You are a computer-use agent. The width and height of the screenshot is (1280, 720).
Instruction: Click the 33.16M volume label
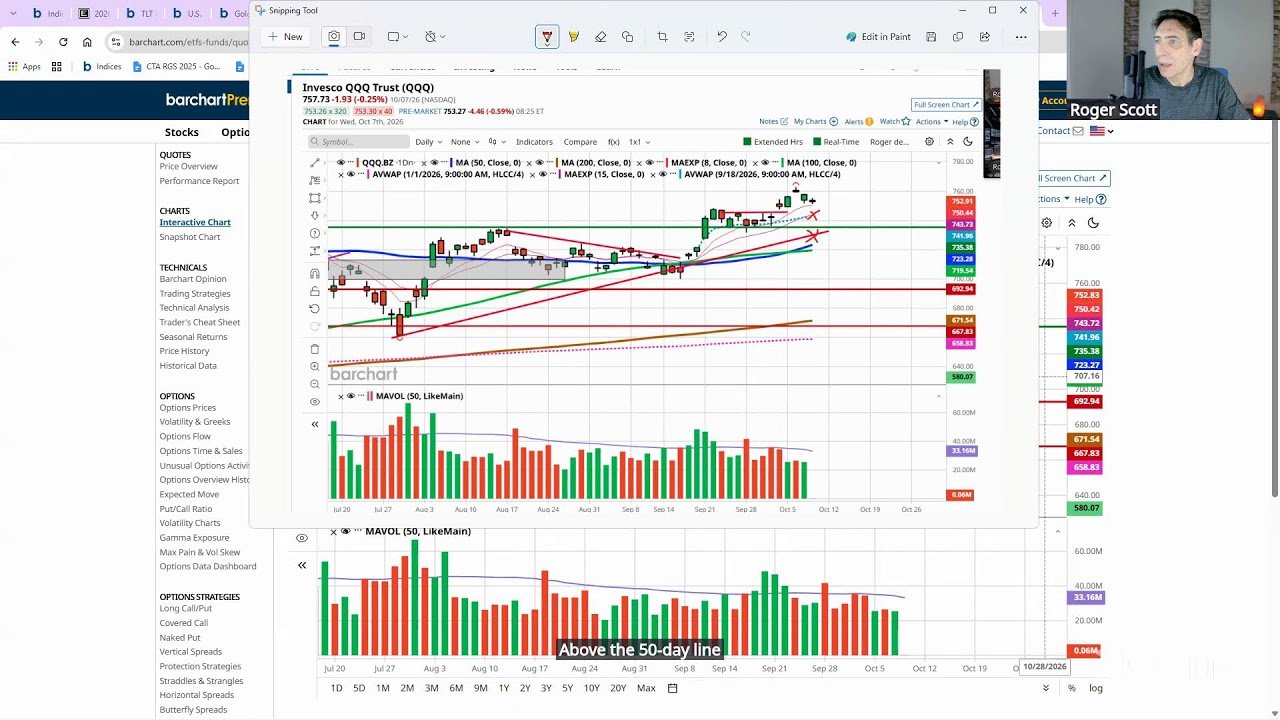1087,597
